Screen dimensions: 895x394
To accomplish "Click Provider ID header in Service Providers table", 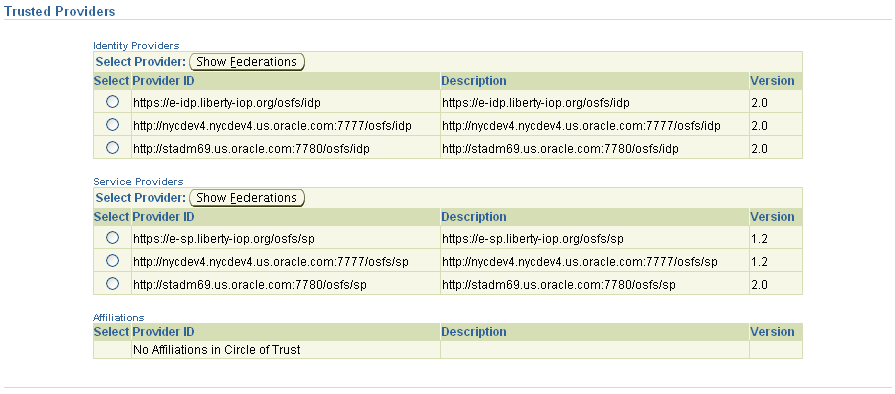I will tap(163, 217).
